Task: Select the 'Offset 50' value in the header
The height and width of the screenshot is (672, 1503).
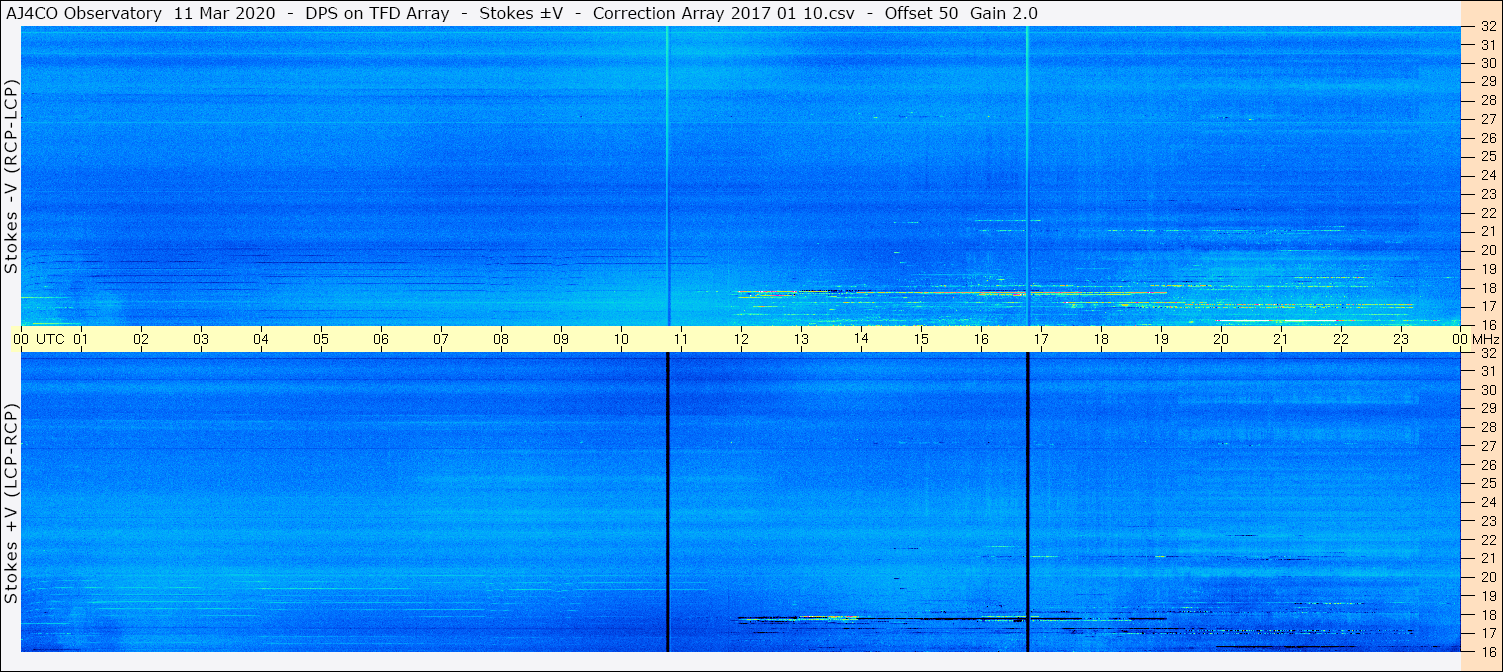Action: click(x=923, y=13)
